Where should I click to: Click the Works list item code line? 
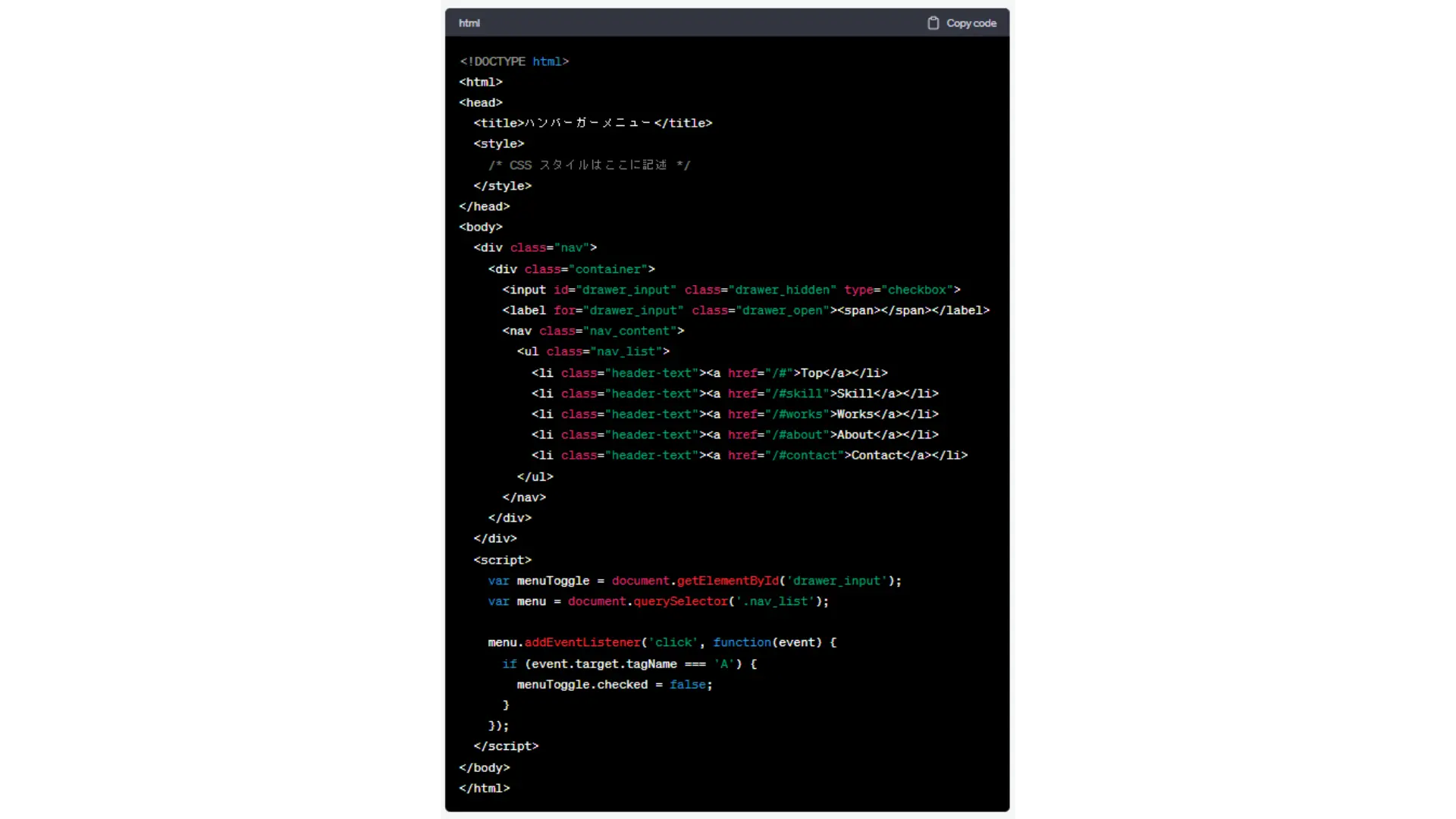tap(734, 414)
